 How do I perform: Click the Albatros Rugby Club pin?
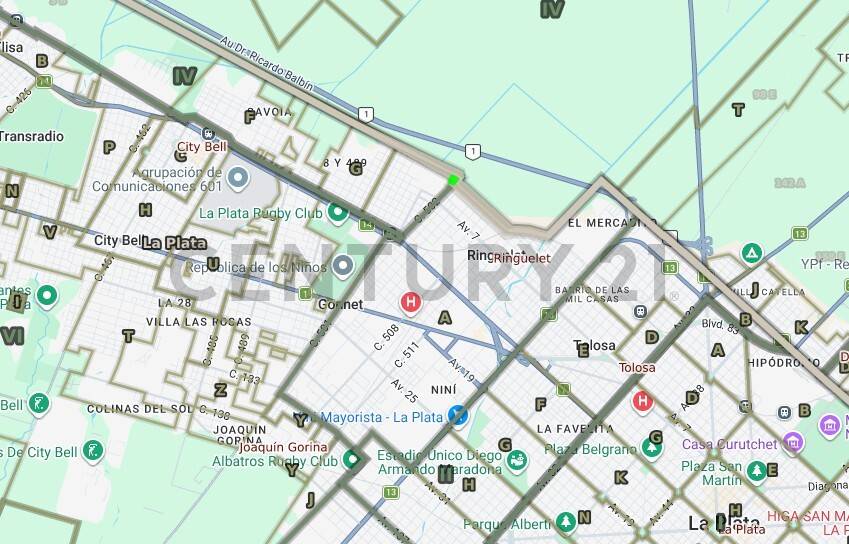pyautogui.click(x=351, y=459)
